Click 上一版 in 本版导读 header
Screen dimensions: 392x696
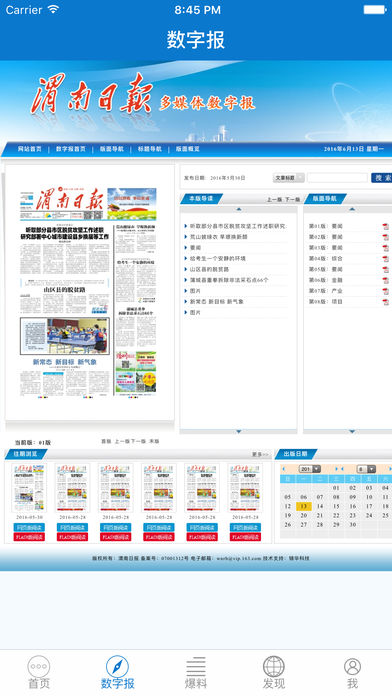point(274,200)
